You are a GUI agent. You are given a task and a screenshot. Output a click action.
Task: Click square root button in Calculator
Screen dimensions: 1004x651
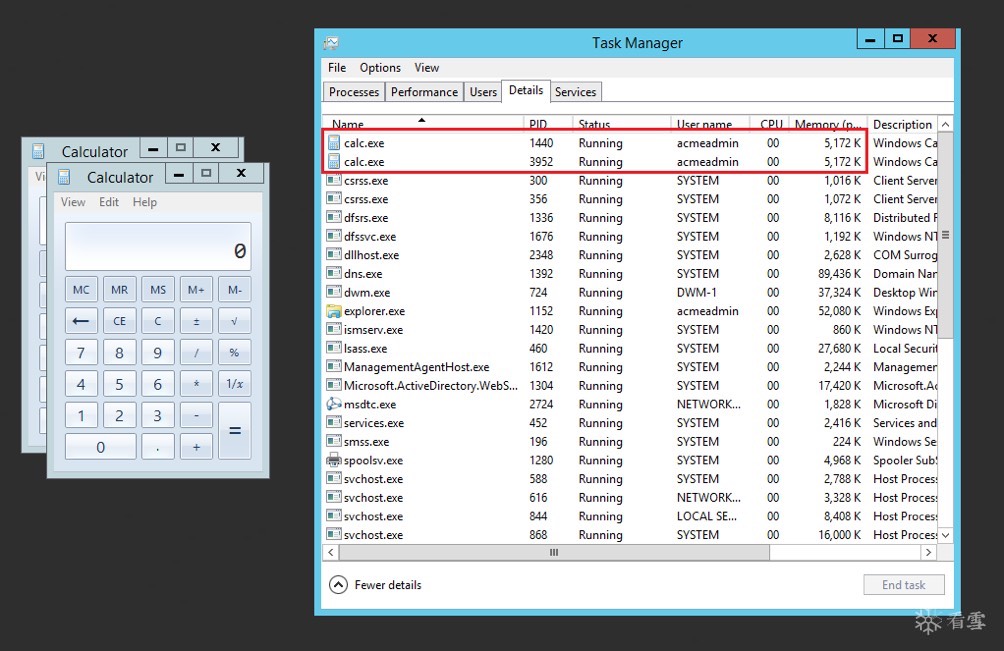(234, 321)
